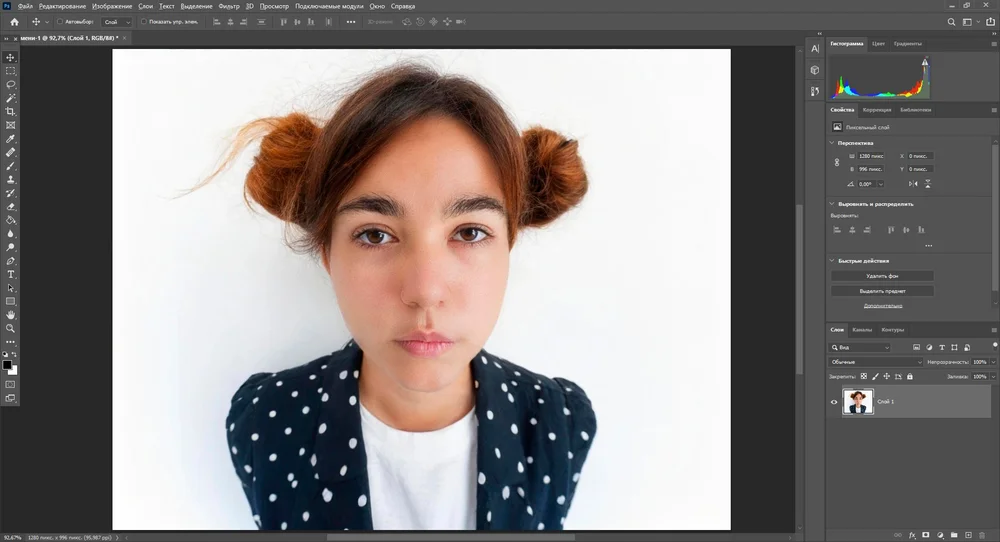Select the History Brush tool
Image resolution: width=1000 pixels, height=542 pixels.
tap(10, 193)
